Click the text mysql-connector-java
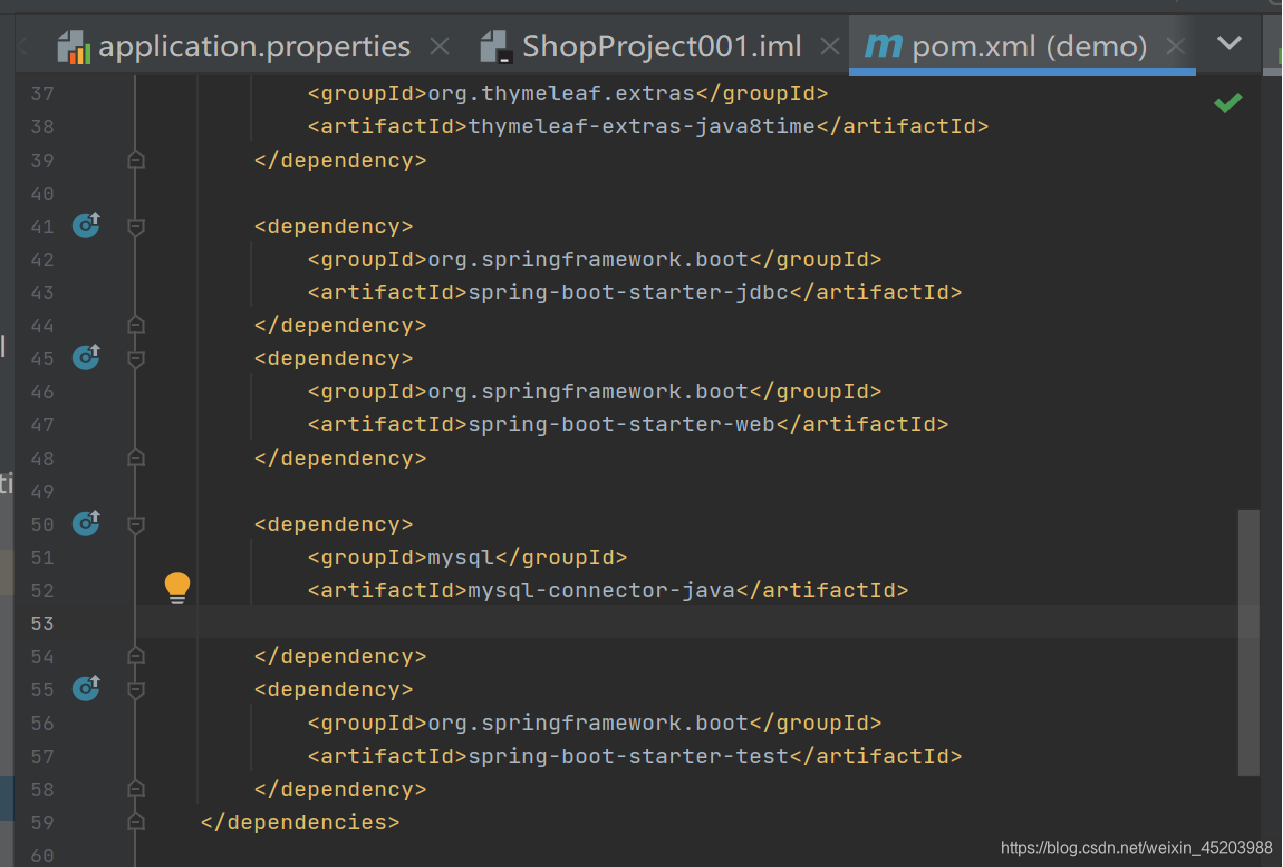Viewport: 1283px width, 867px height. pos(601,590)
